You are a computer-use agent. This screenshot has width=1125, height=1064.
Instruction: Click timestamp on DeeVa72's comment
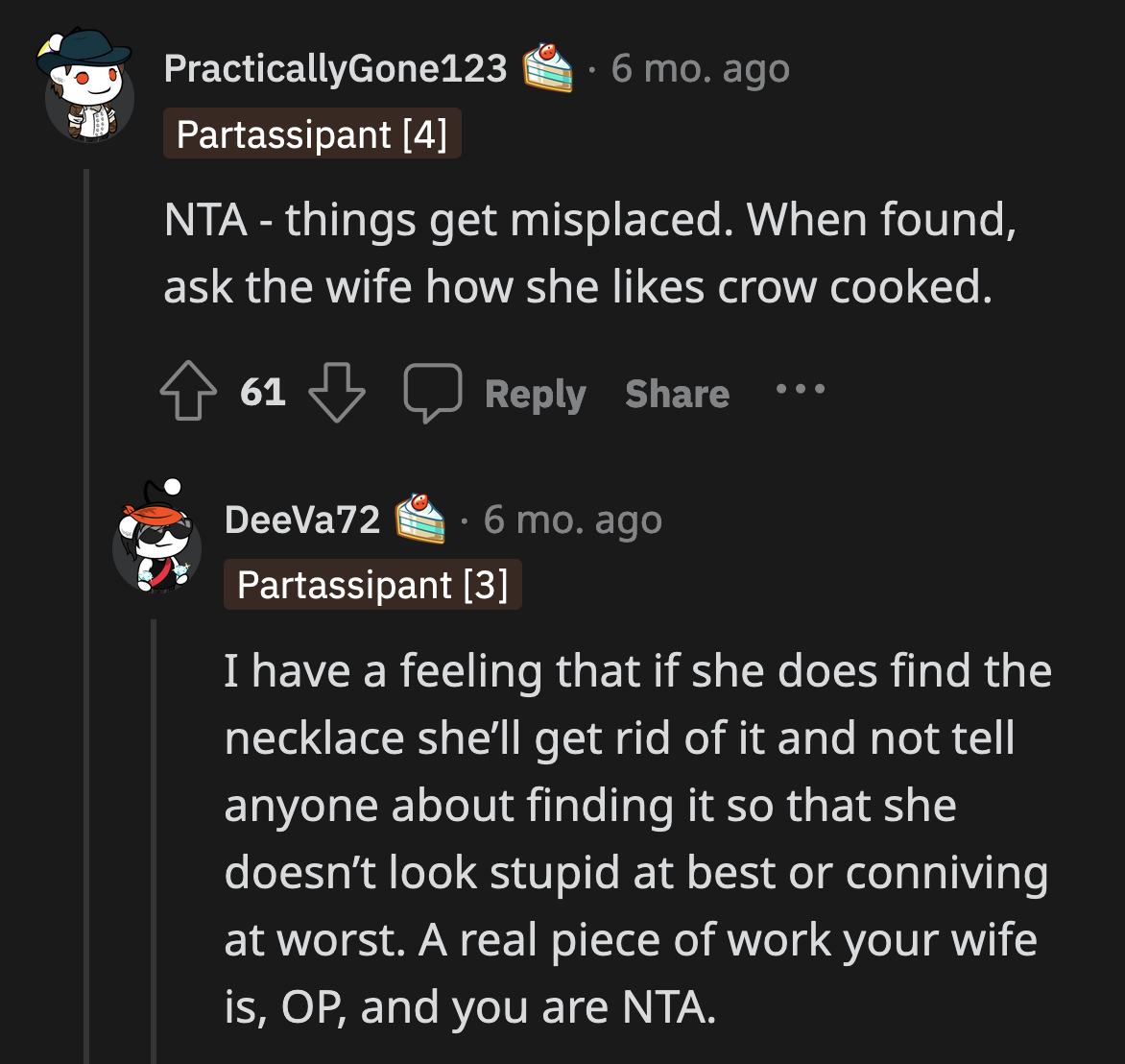(x=572, y=520)
